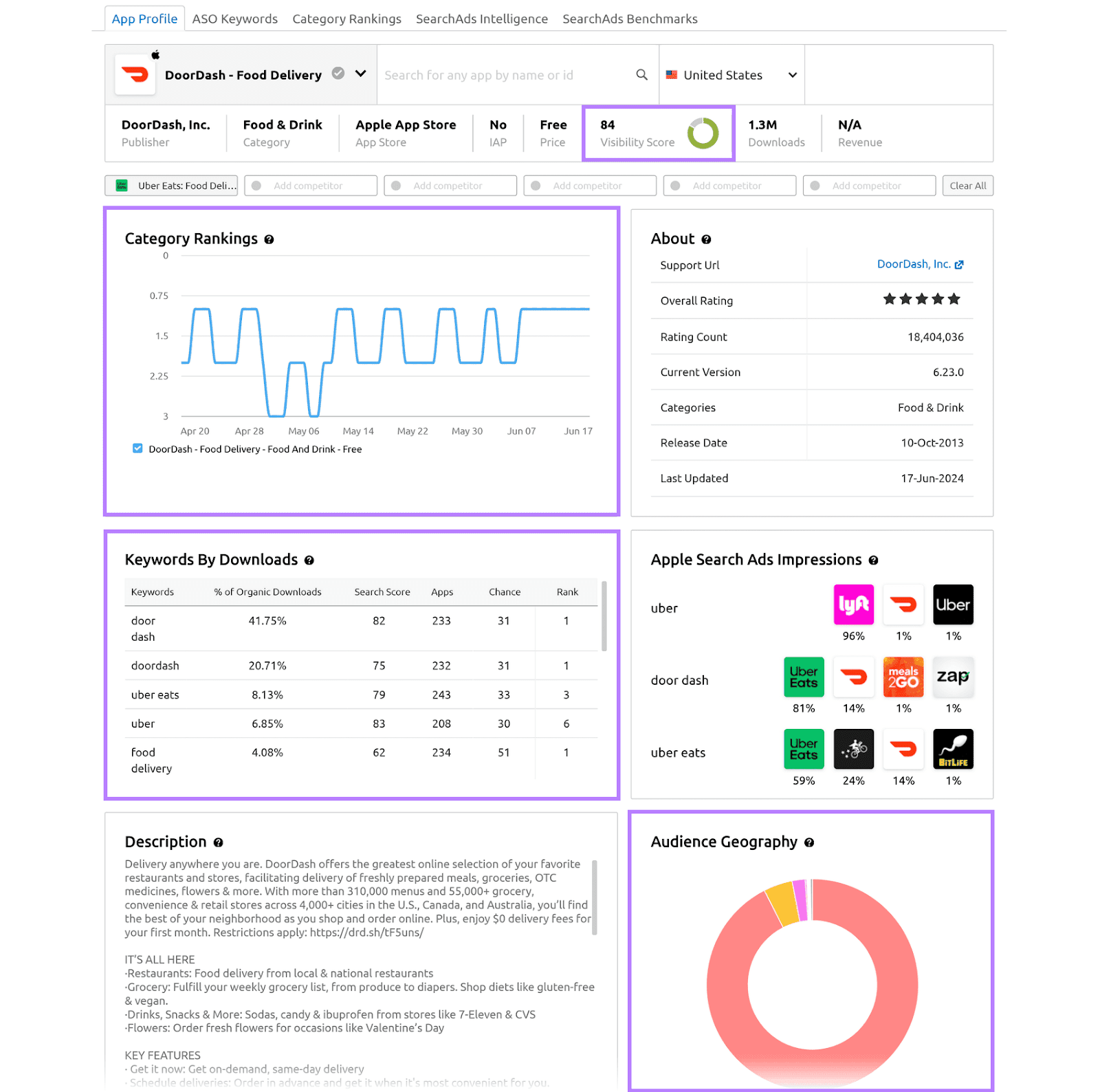The height and width of the screenshot is (1092, 1100).
Task: Click the 'uber' search ads keyword
Action: point(664,608)
